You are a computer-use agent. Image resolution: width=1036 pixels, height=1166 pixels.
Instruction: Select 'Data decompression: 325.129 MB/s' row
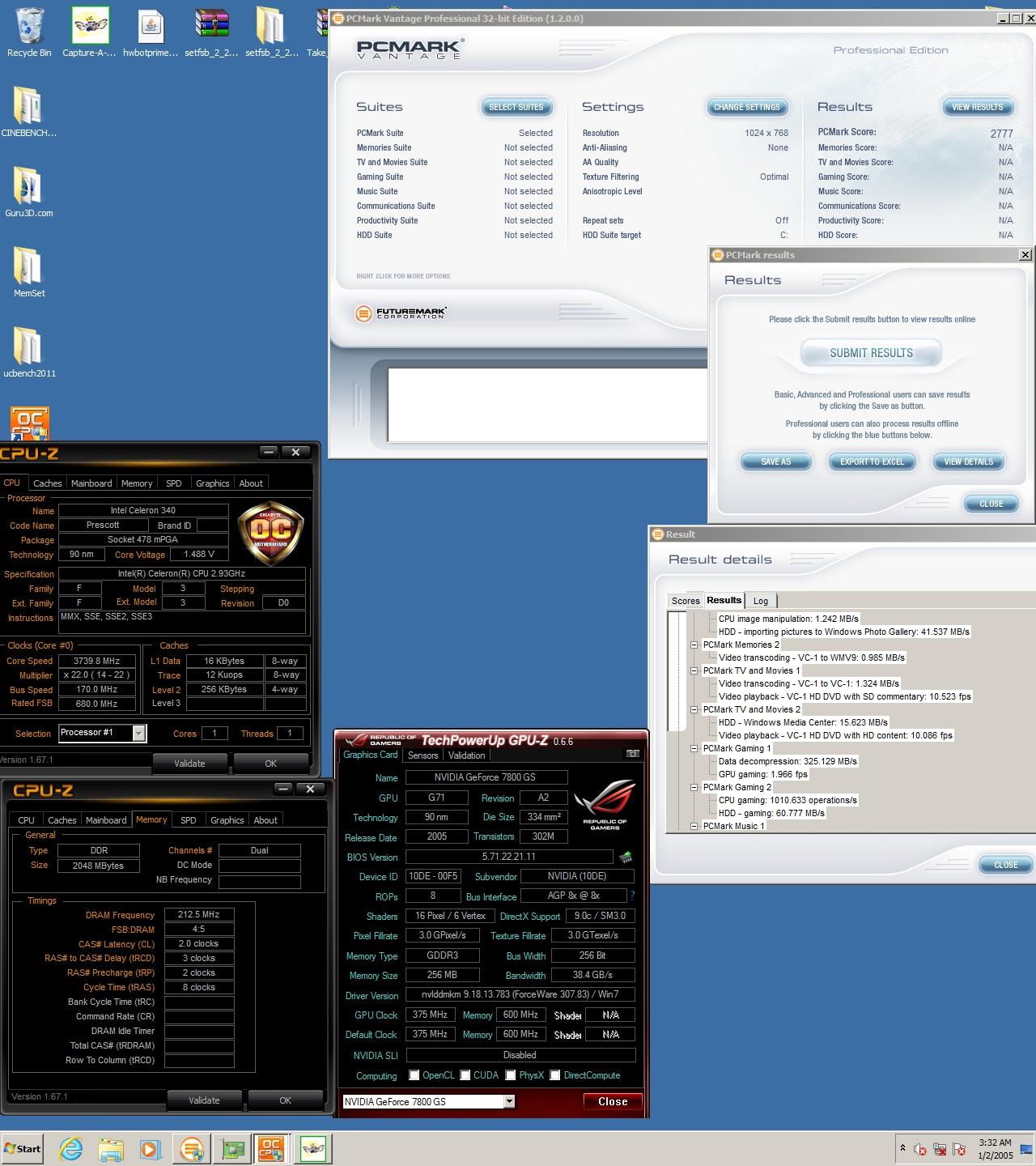788,761
